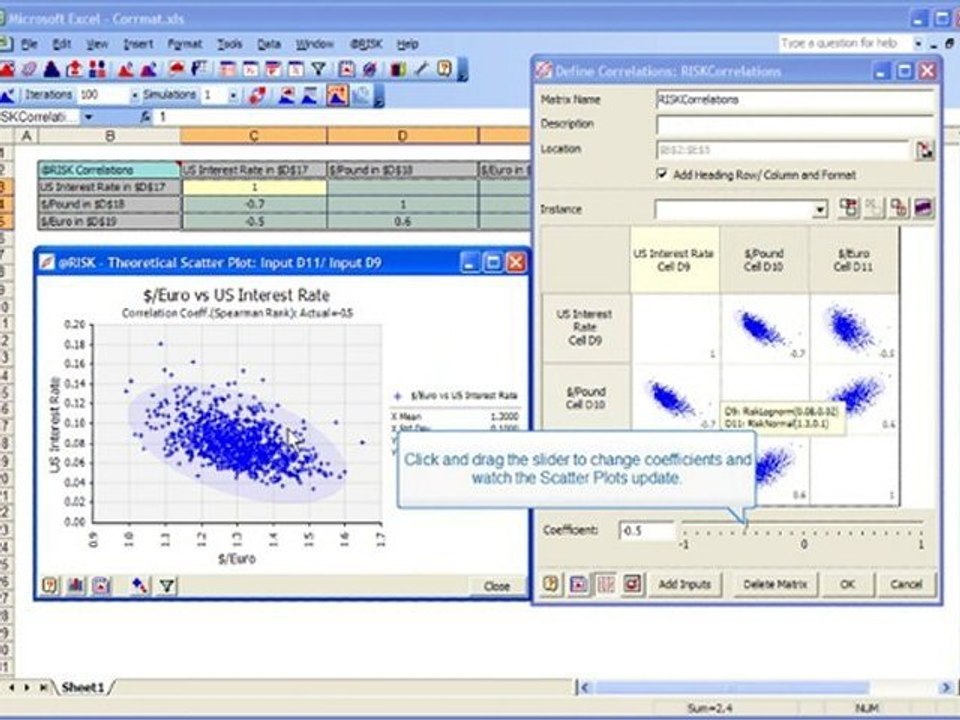Click the purple globe toolbar icon

pyautogui.click(x=369, y=69)
